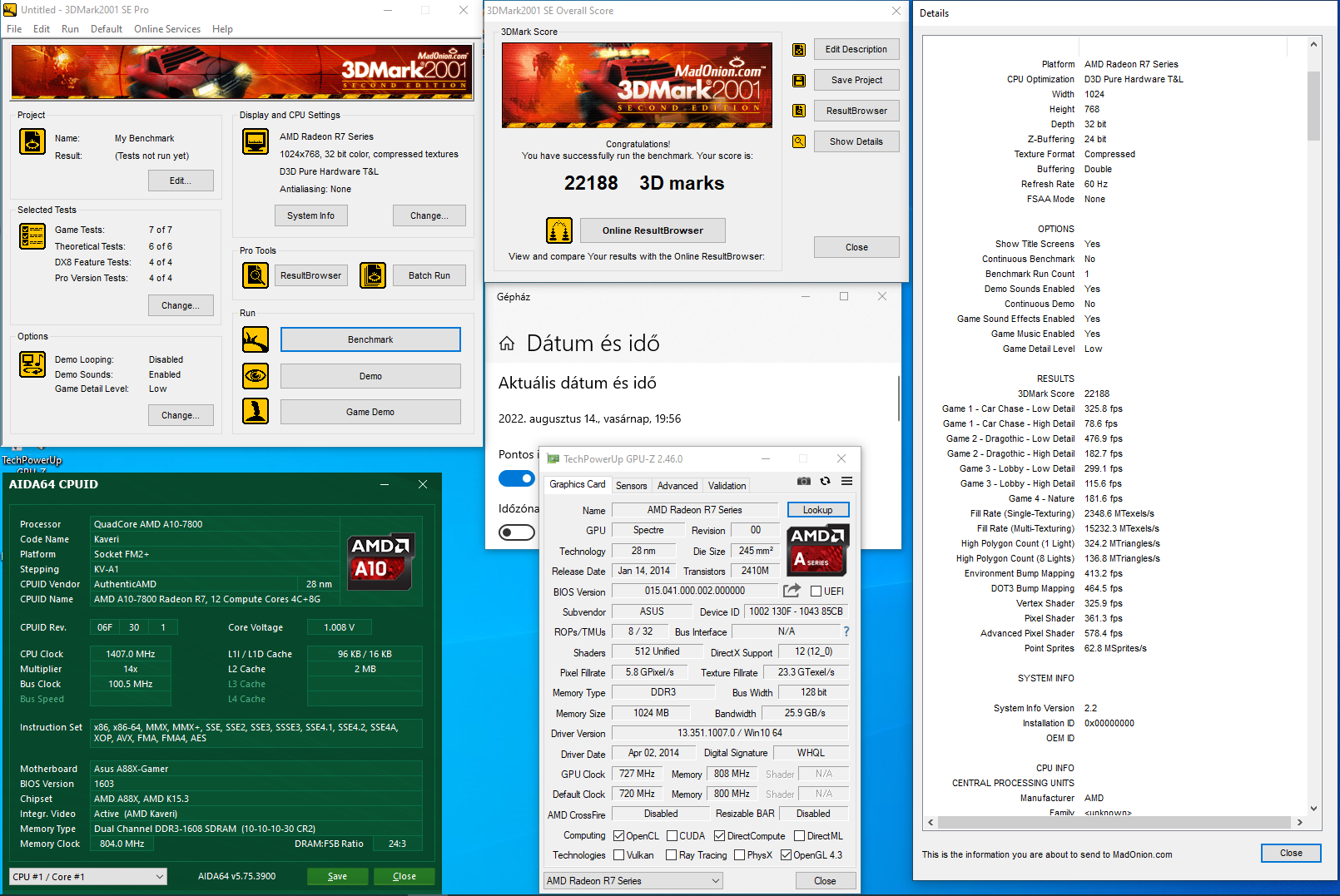Click the Name field showing AMD Radeon R7 Series
The image size is (1340, 896).
click(x=694, y=510)
